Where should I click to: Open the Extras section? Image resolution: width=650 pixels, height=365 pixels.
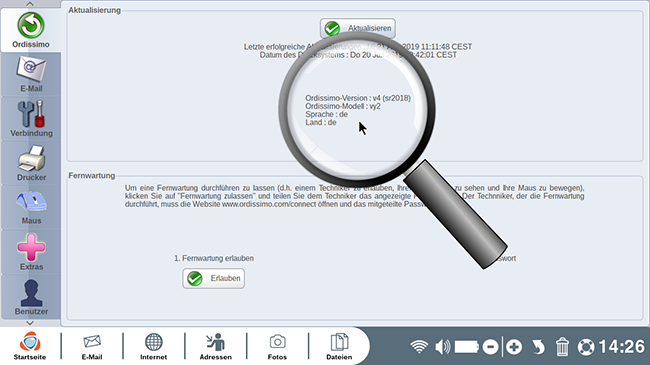[31, 252]
